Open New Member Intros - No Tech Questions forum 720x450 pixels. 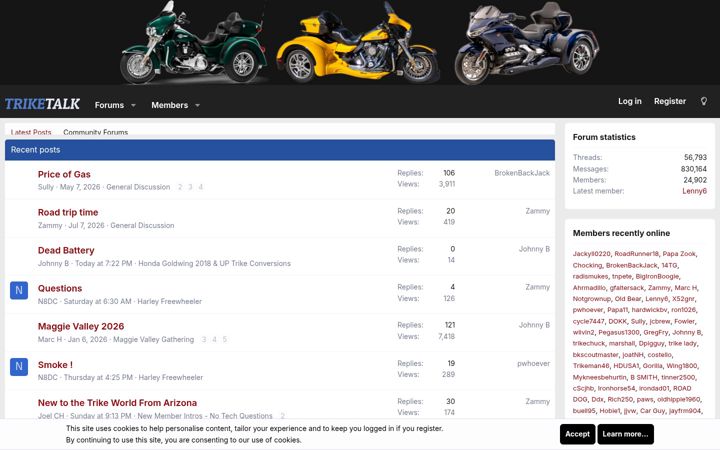[x=205, y=416]
